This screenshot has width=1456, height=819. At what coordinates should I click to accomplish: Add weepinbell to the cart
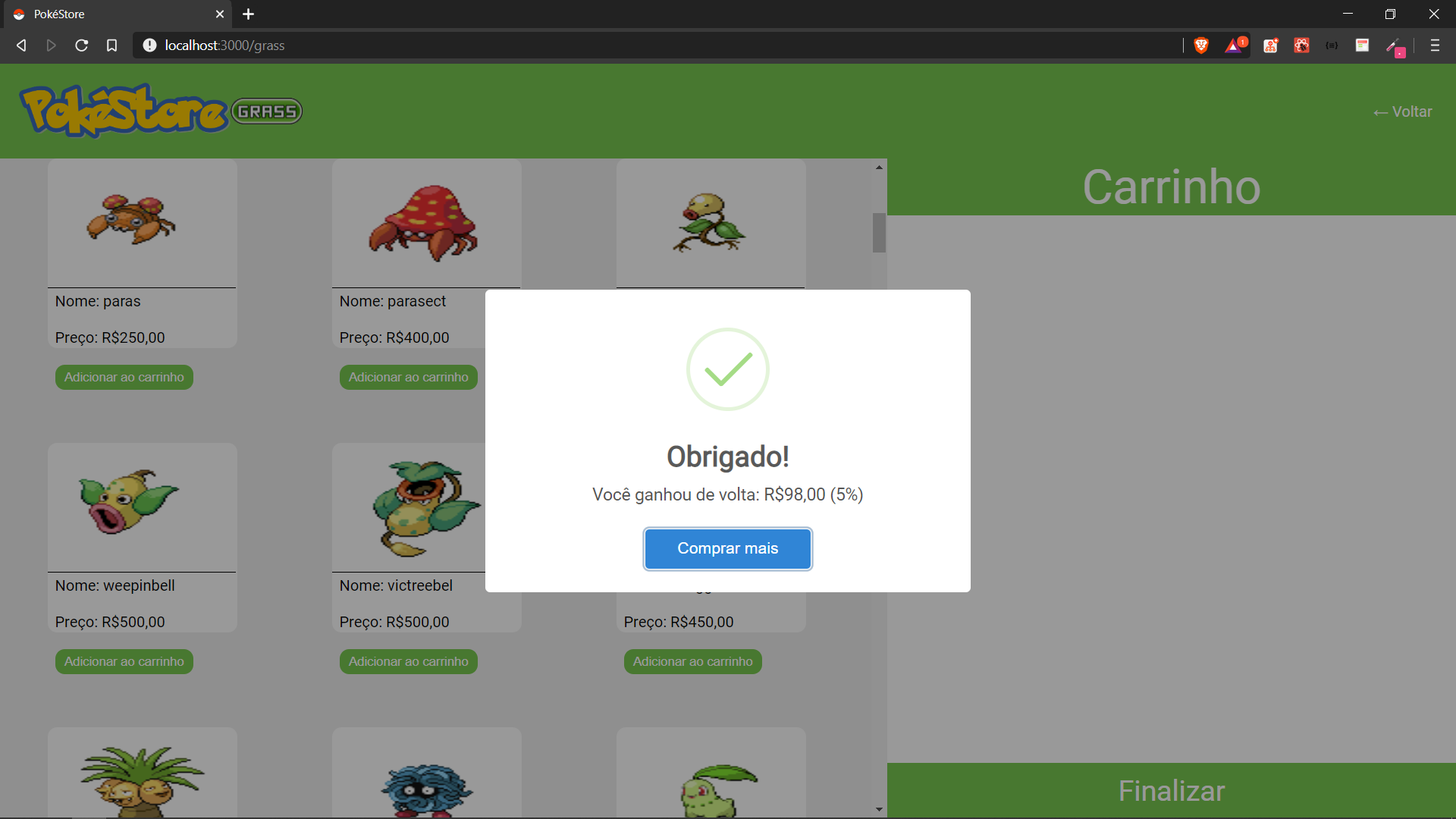(x=124, y=661)
